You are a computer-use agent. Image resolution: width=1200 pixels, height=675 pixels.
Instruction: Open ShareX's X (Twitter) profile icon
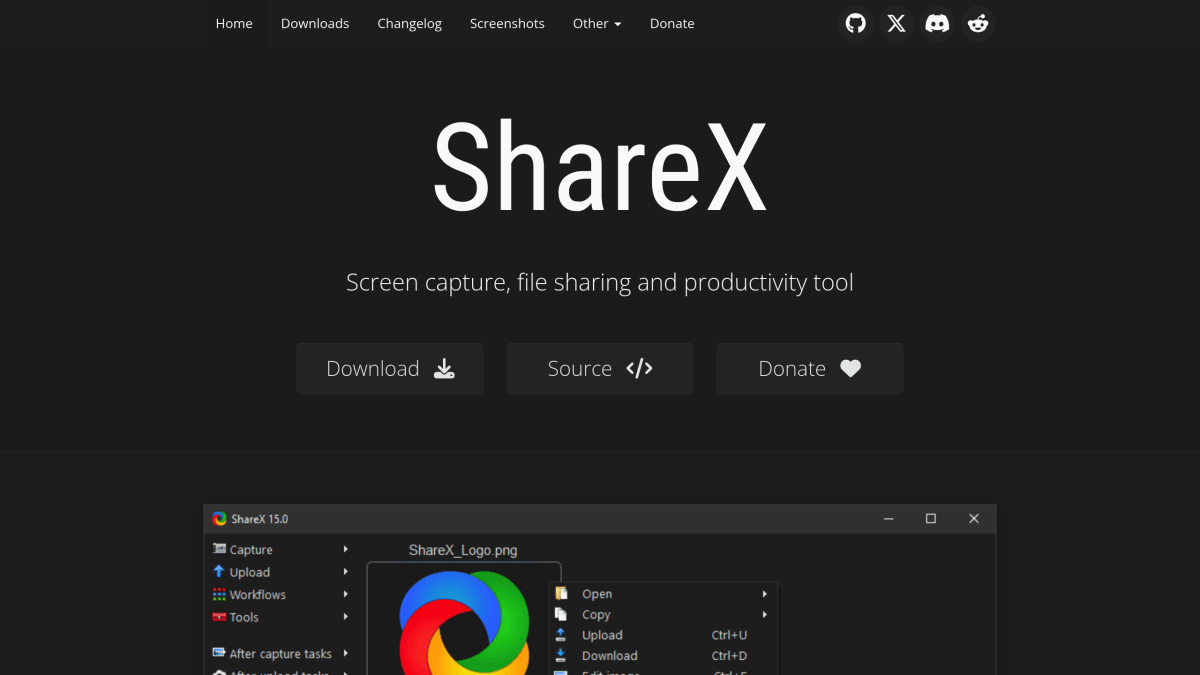(896, 23)
